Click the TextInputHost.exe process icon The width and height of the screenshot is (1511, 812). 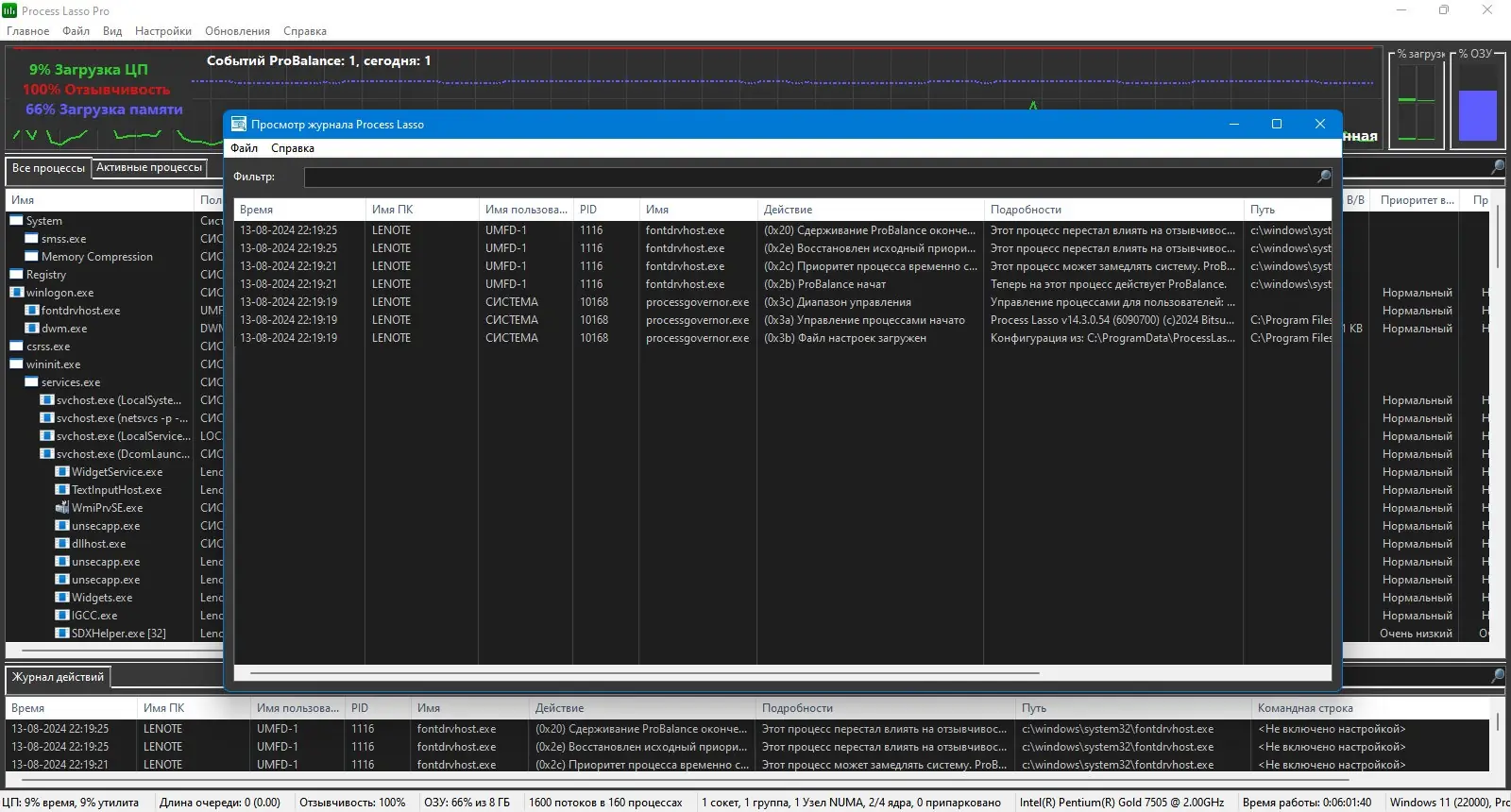point(62,490)
